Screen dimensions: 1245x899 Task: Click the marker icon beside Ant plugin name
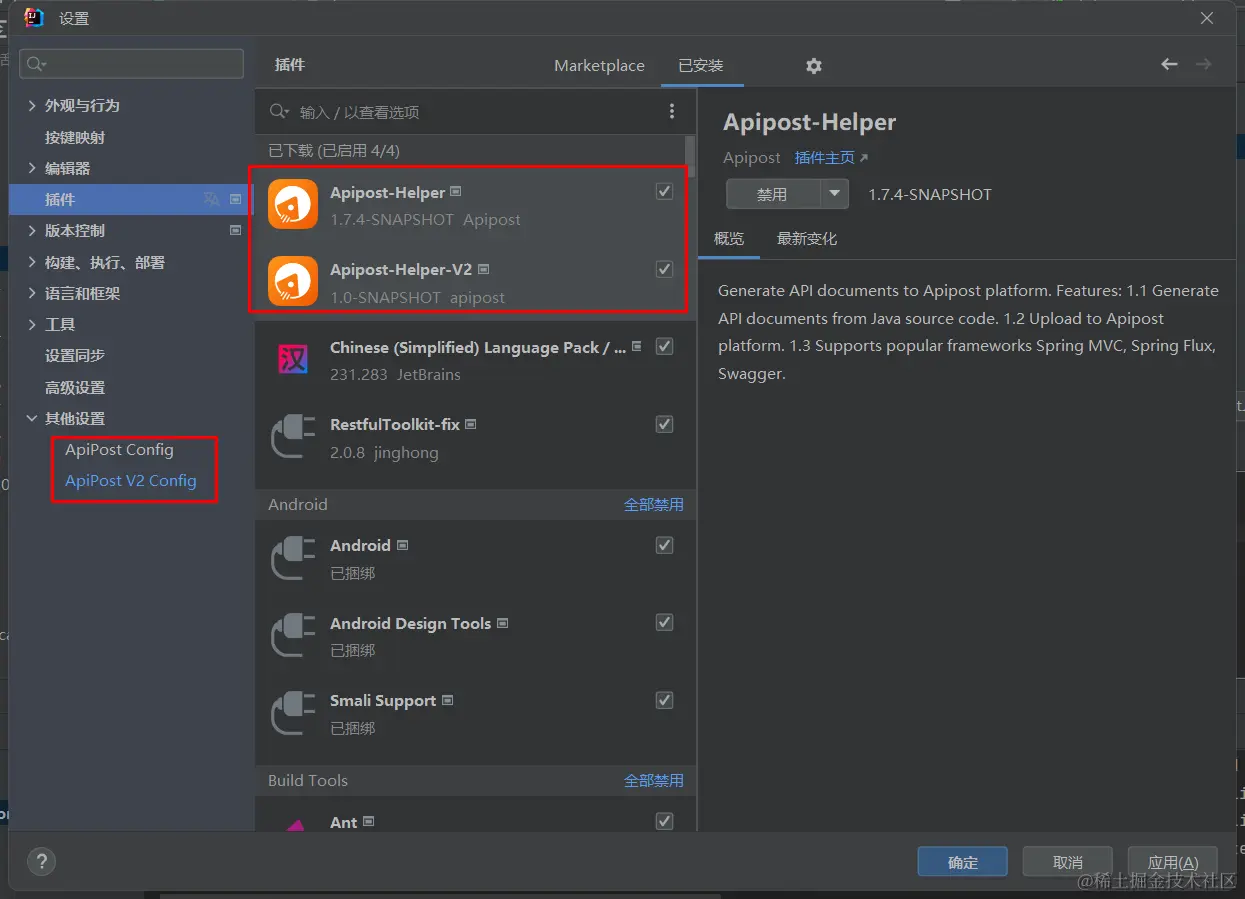tap(368, 821)
